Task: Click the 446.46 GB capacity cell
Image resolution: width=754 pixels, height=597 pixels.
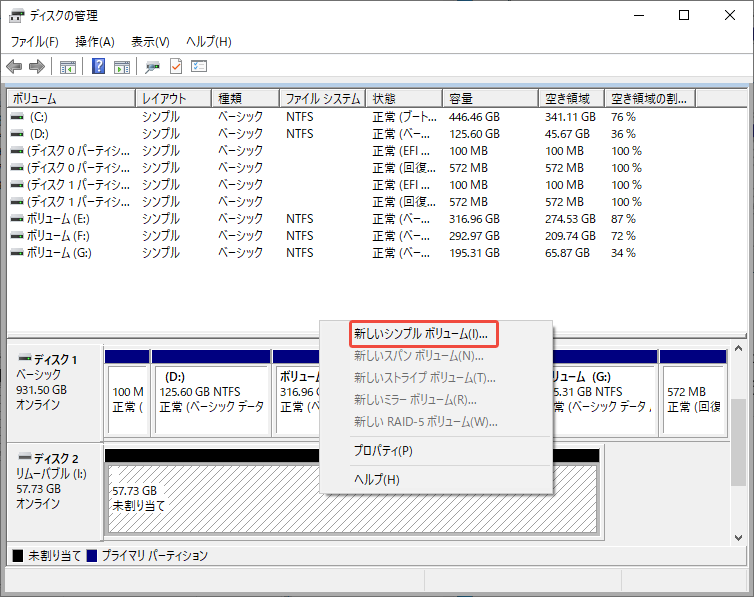Action: 474,117
